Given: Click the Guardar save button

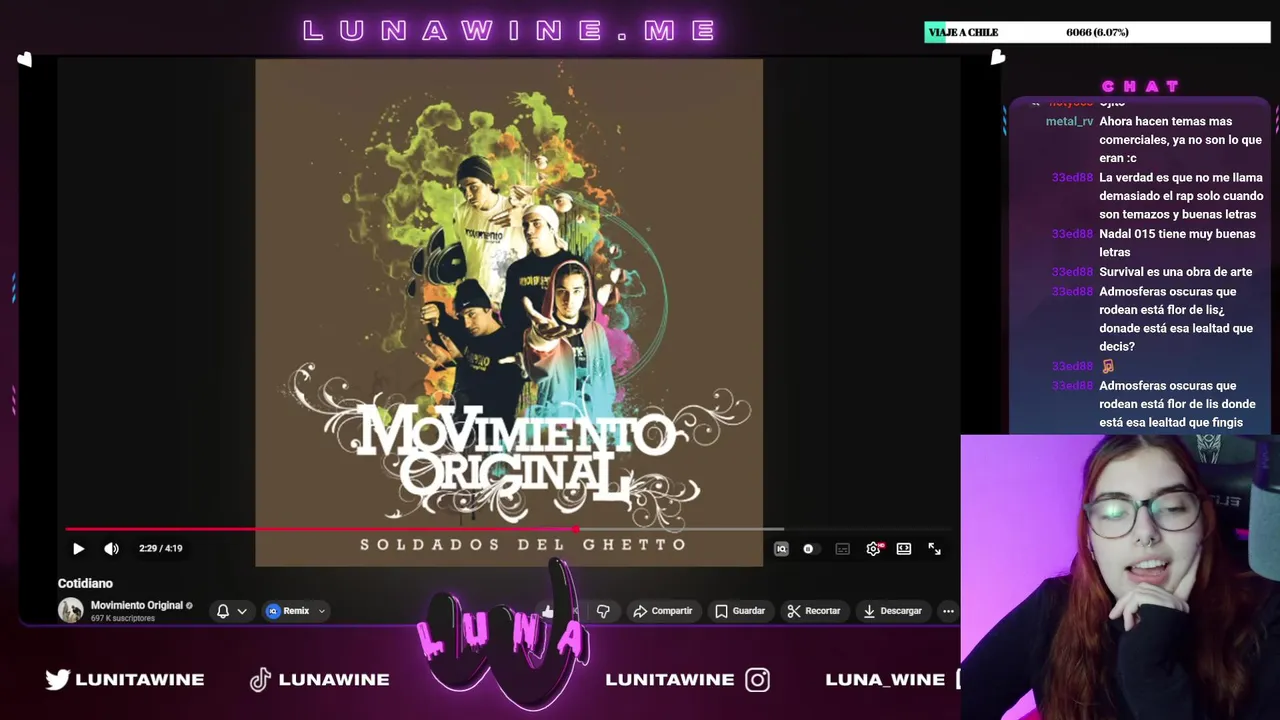Looking at the screenshot, I should pyautogui.click(x=740, y=611).
